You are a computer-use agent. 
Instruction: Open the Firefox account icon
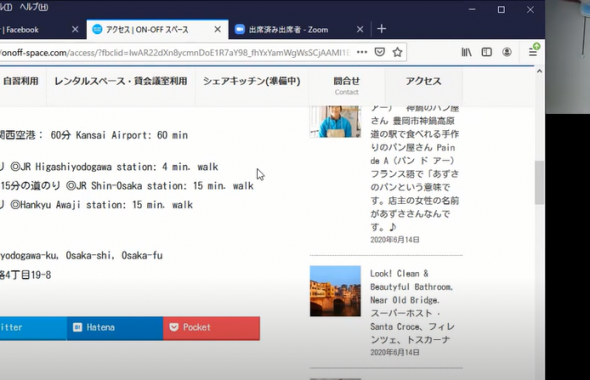point(507,52)
